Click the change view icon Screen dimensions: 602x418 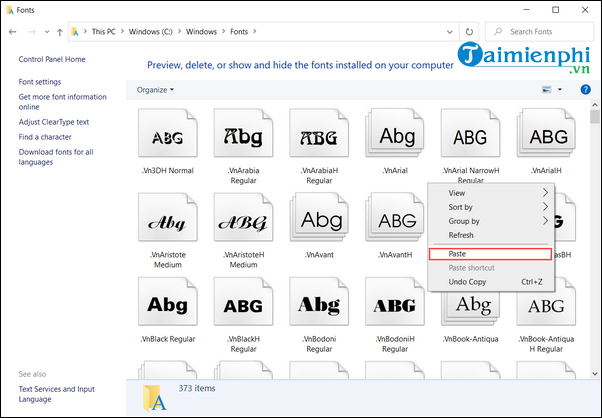click(546, 90)
